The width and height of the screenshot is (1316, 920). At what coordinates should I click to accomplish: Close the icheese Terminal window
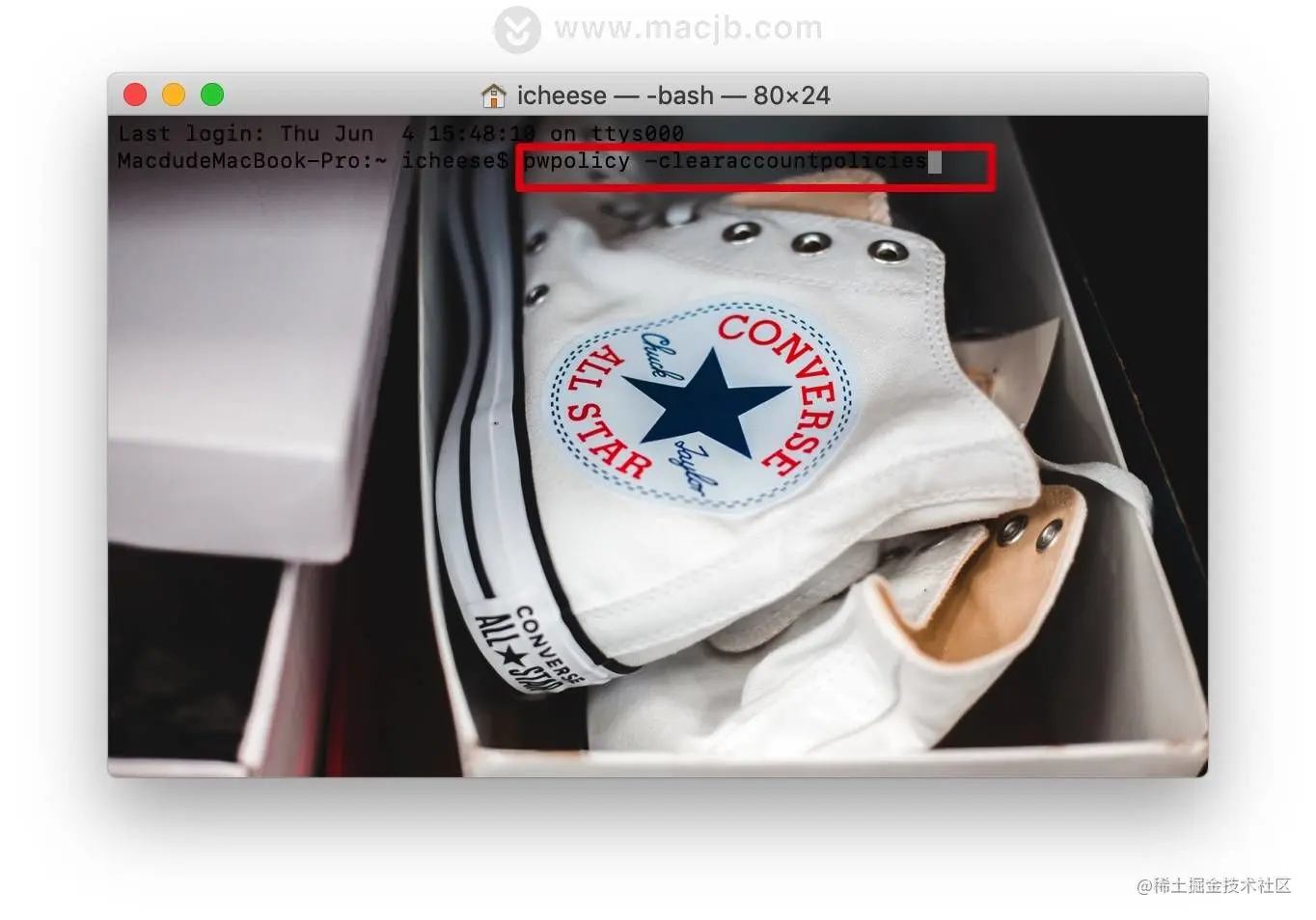135,95
